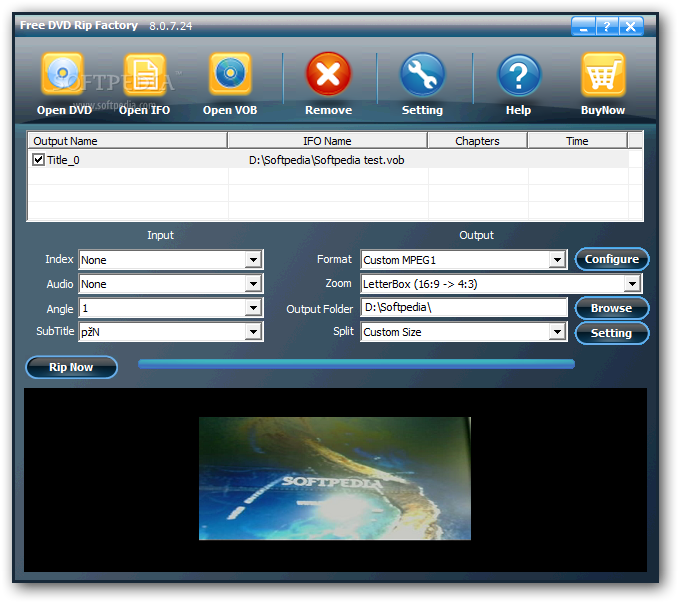Click the Time column header
This screenshot has width=679, height=603.
tap(577, 141)
